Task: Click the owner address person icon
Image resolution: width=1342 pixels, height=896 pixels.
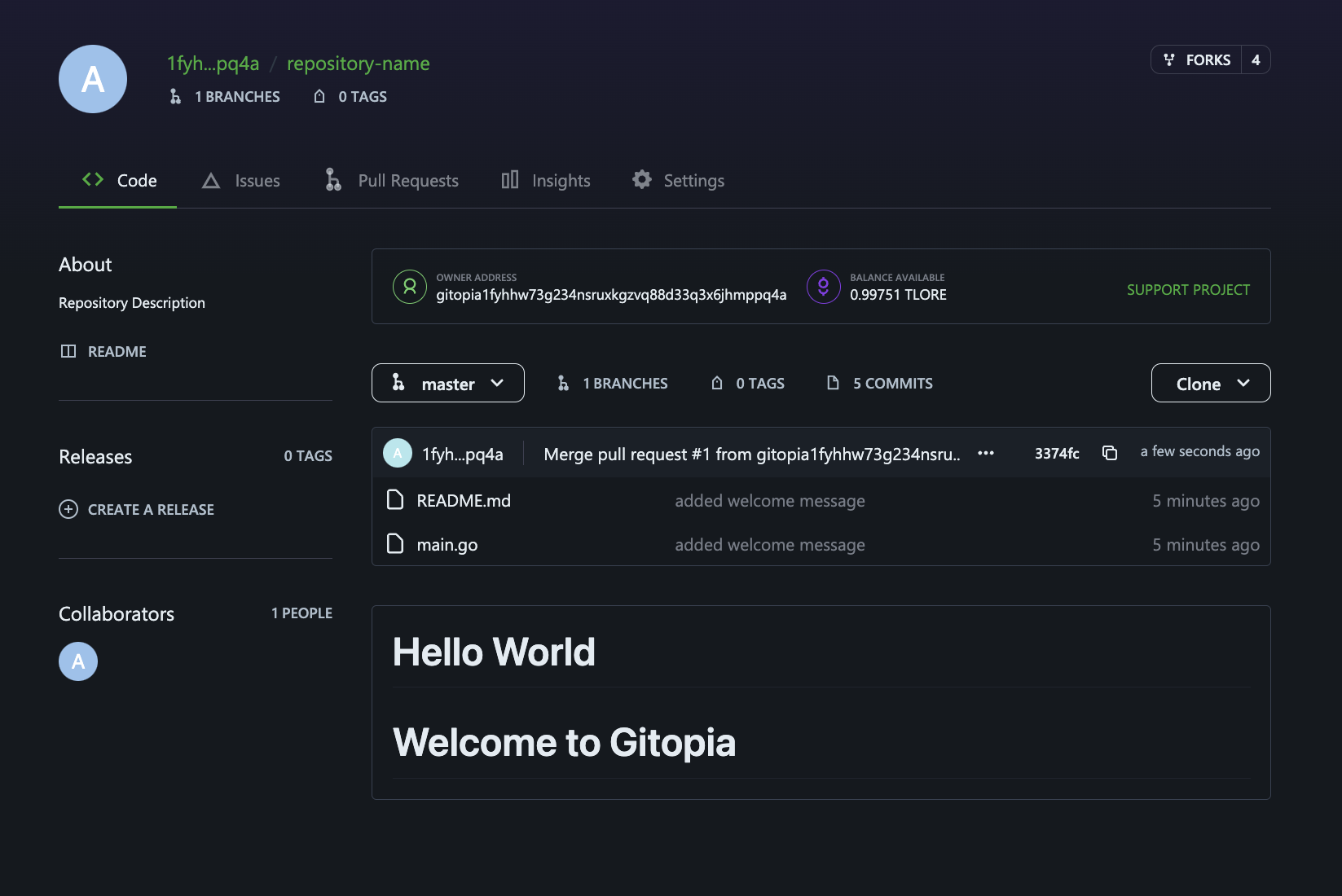Action: pos(410,287)
